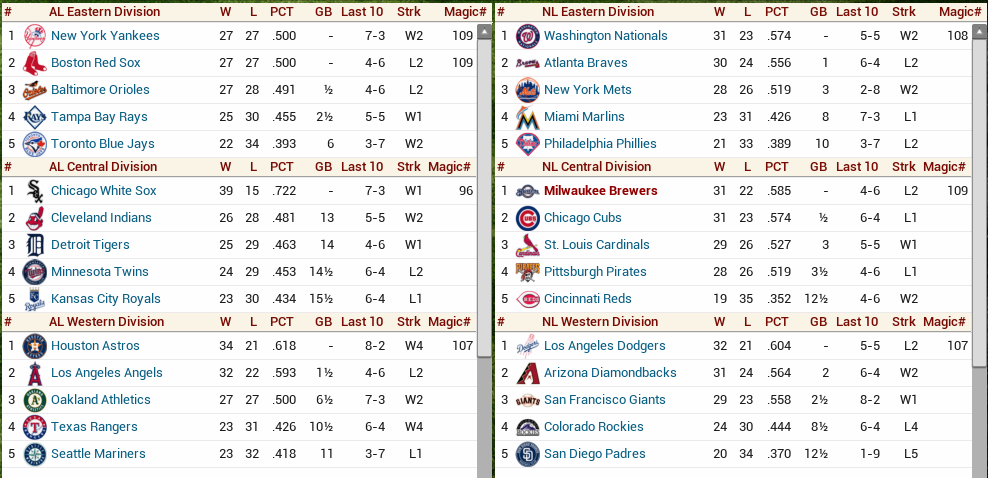Image resolution: width=988 pixels, height=478 pixels.
Task: Click the Chicago White Sox logo icon
Action: tap(35, 191)
